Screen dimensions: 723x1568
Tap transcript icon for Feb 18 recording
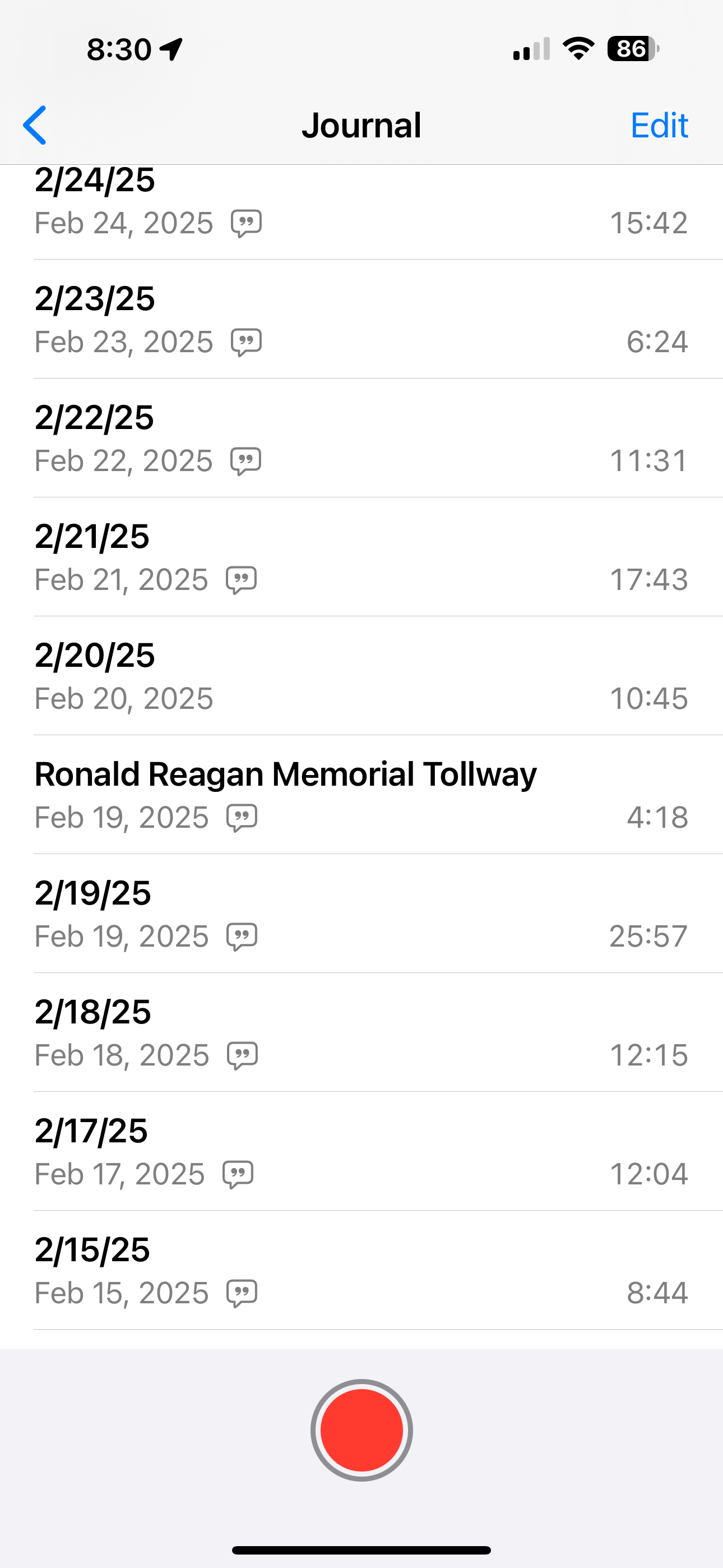point(242,1055)
